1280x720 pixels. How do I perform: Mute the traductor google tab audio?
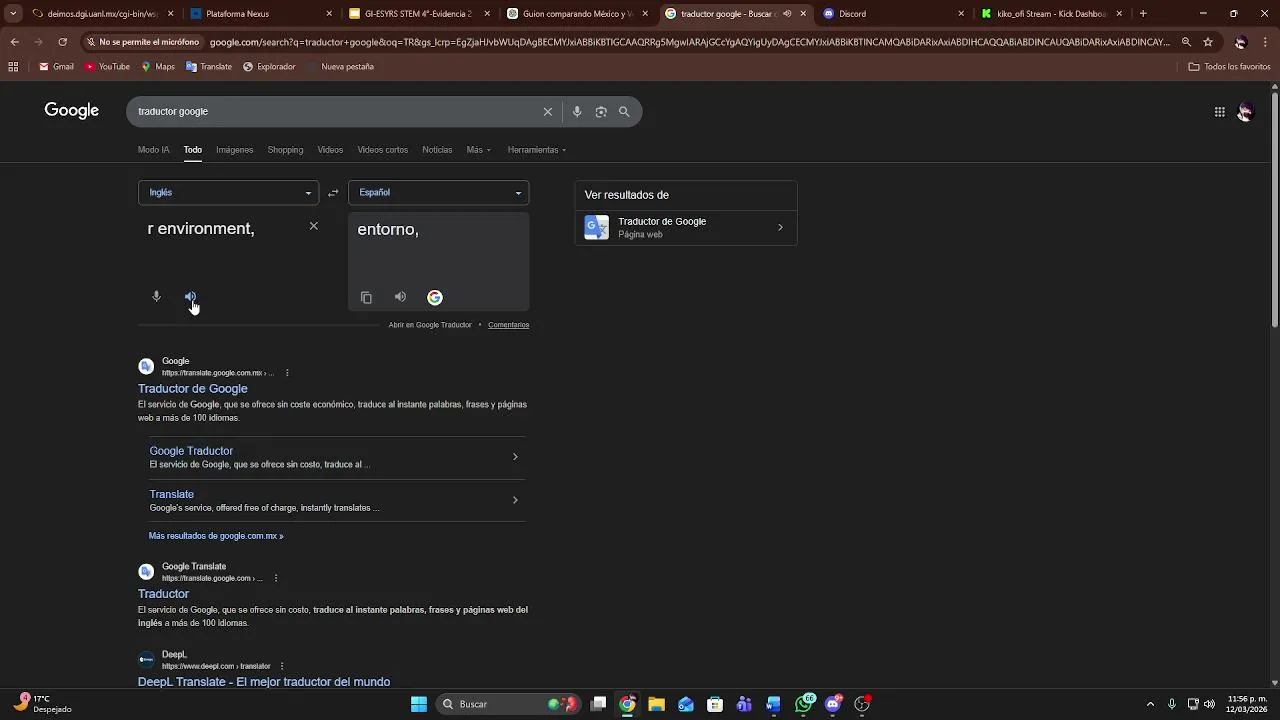[x=787, y=14]
